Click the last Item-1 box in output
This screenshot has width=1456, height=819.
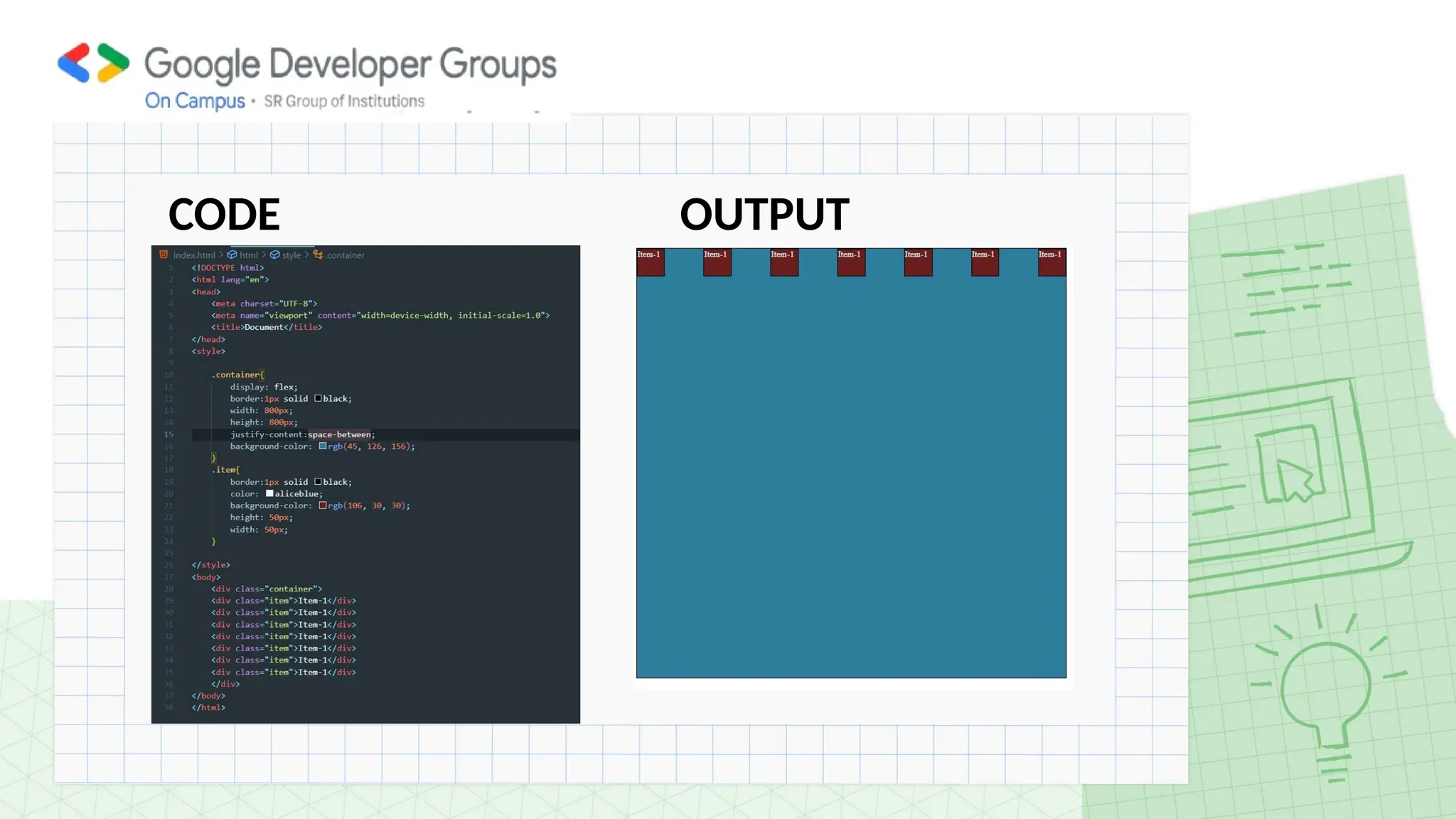(1051, 262)
